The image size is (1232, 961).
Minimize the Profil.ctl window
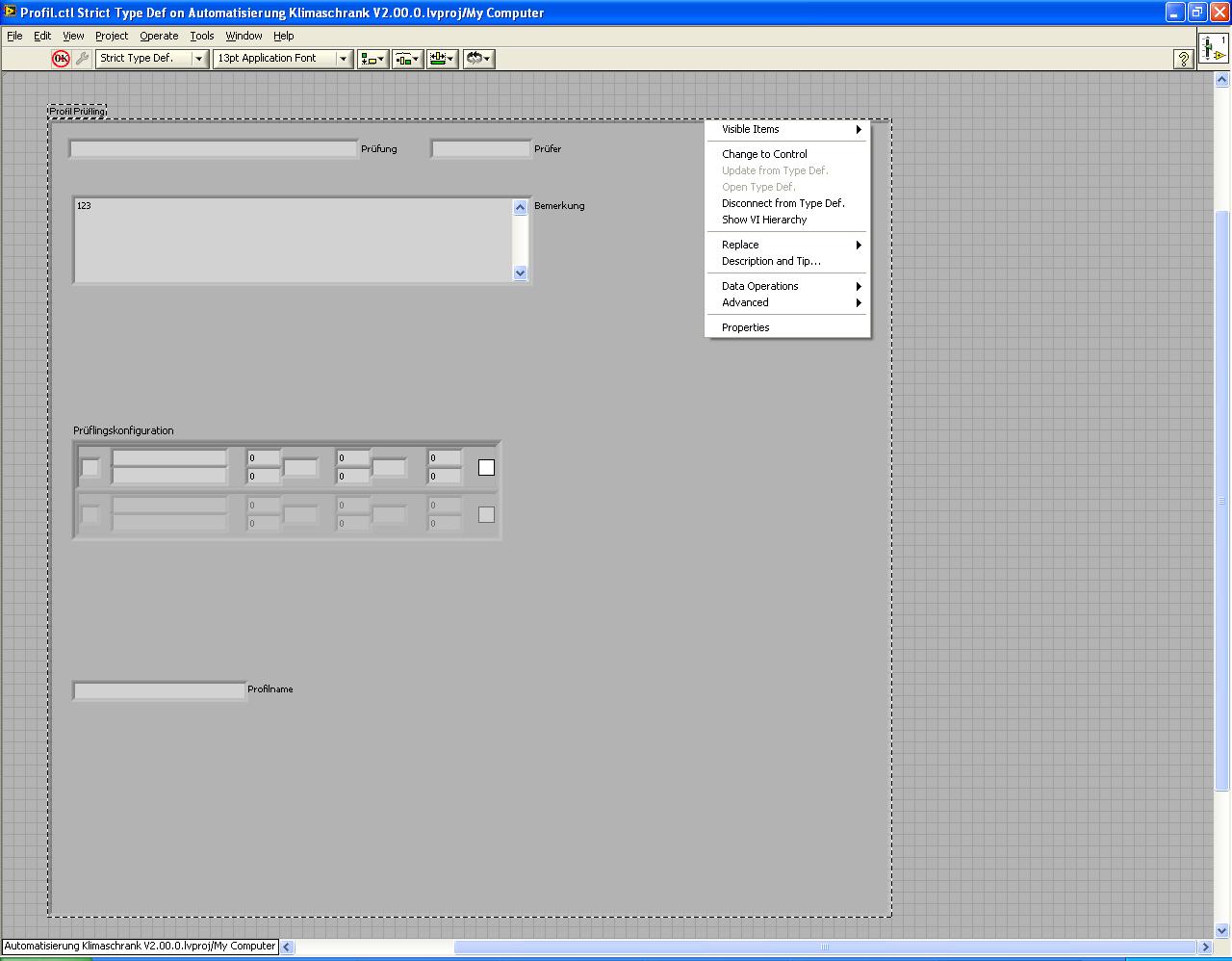(x=1175, y=13)
